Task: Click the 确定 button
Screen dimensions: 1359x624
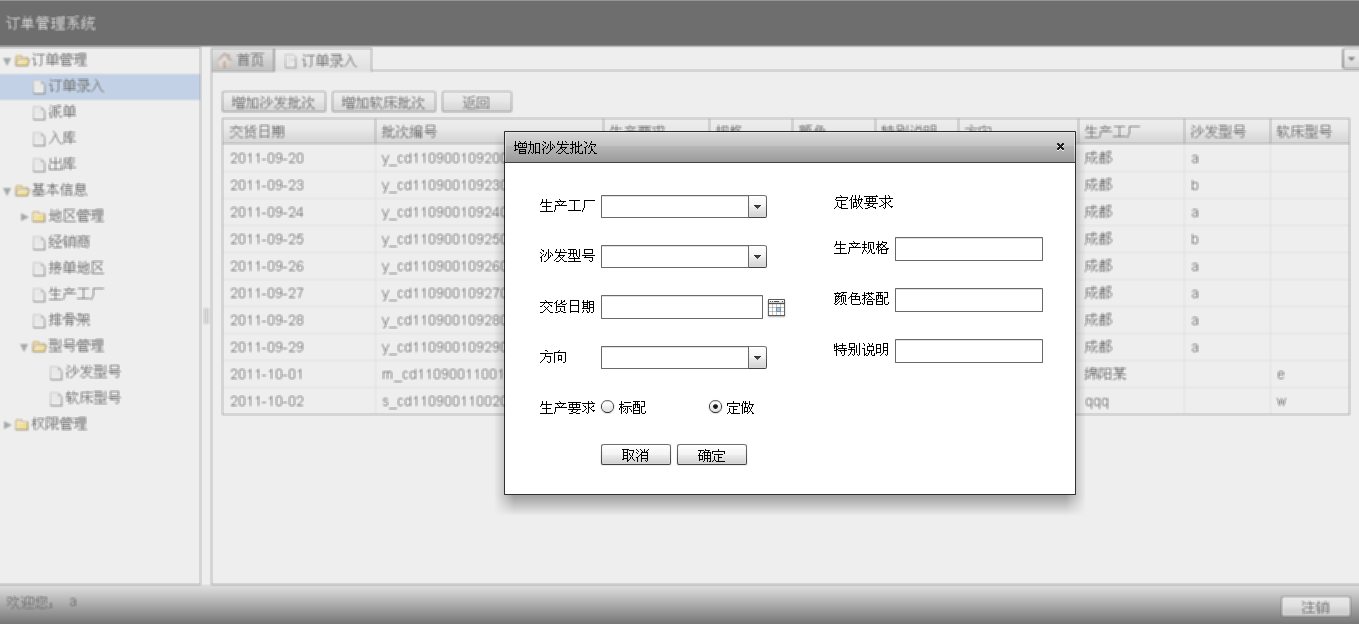Action: coord(712,455)
